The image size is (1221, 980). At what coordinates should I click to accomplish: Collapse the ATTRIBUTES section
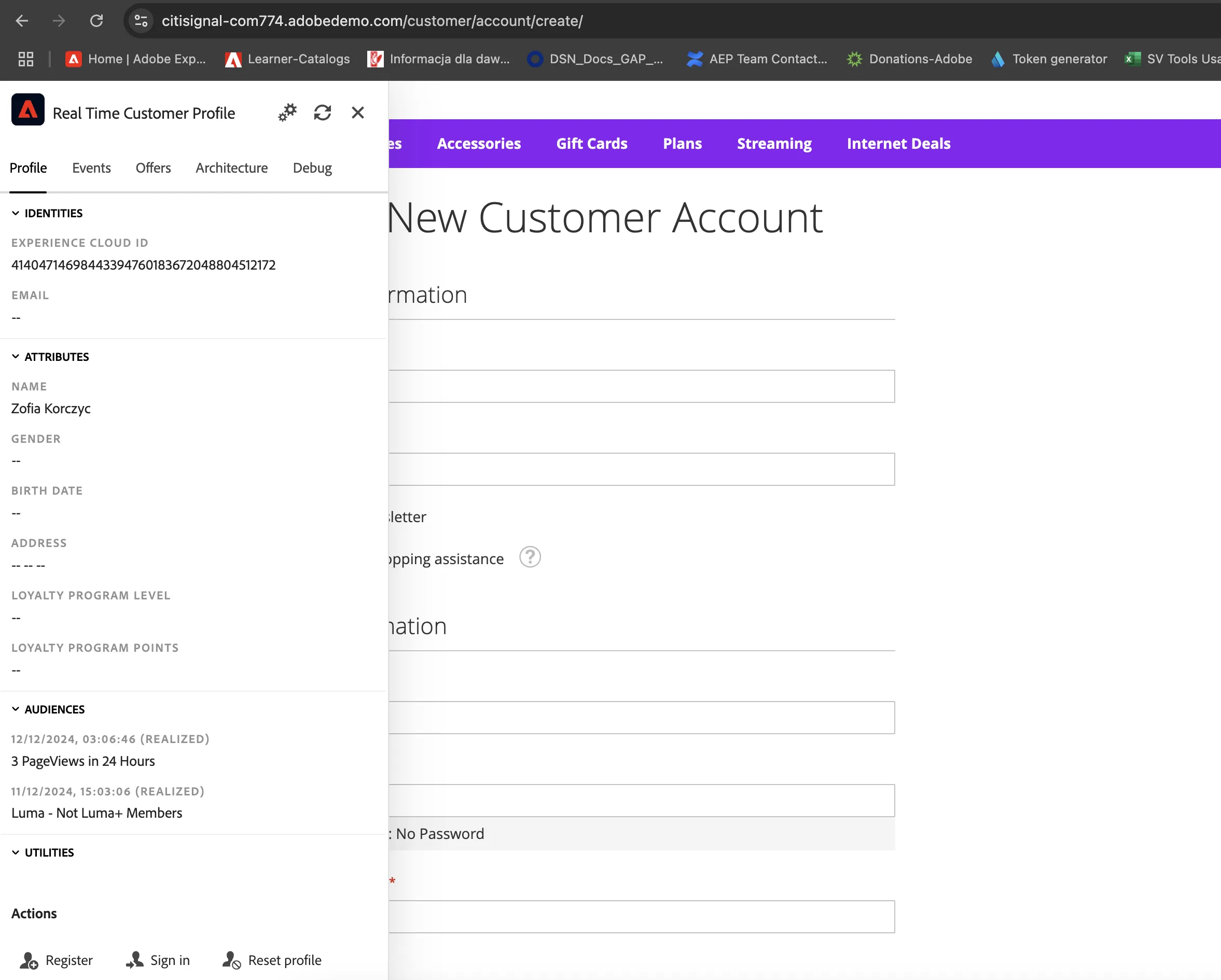click(50, 357)
